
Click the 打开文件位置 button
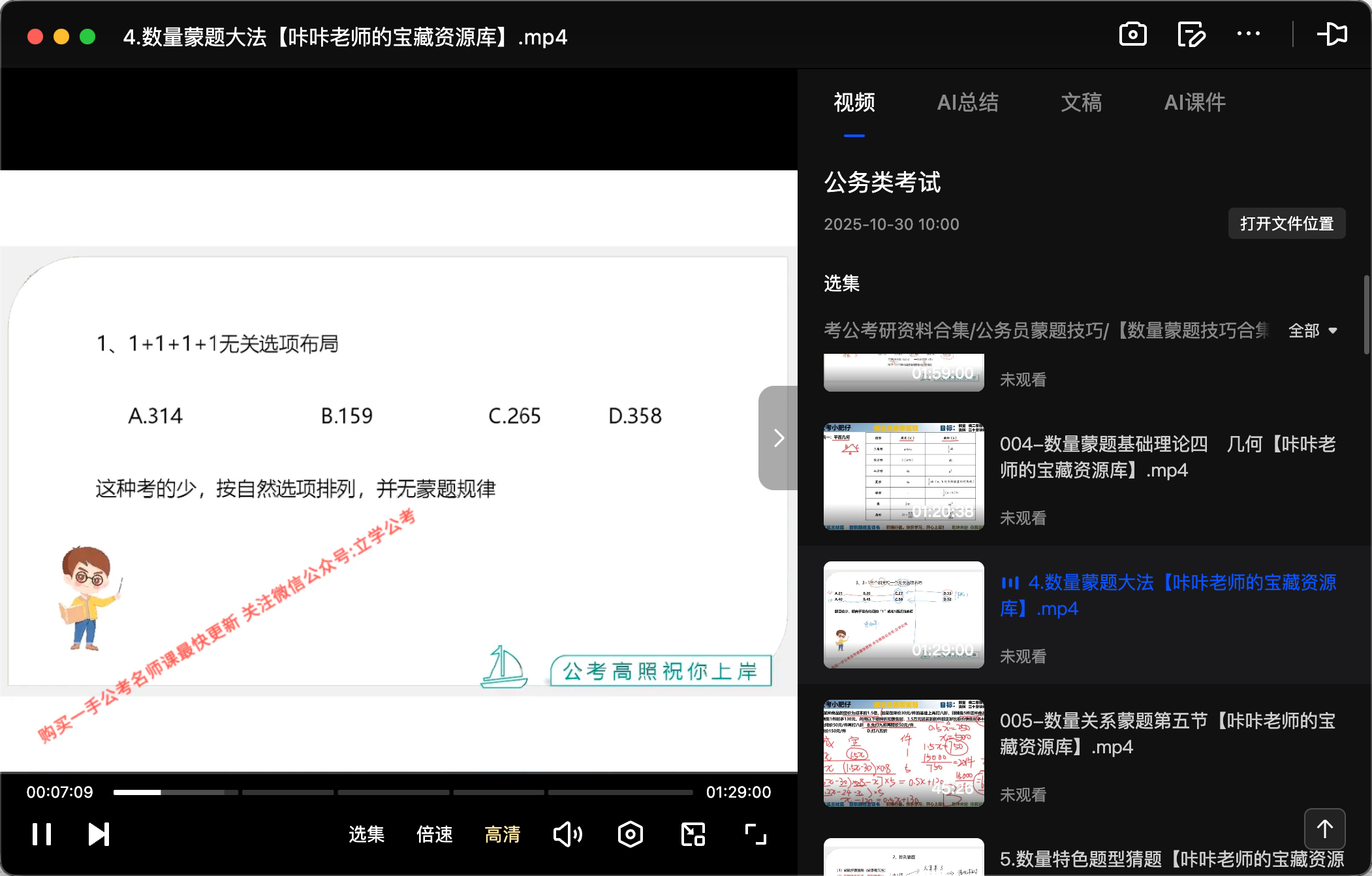coord(1286,223)
